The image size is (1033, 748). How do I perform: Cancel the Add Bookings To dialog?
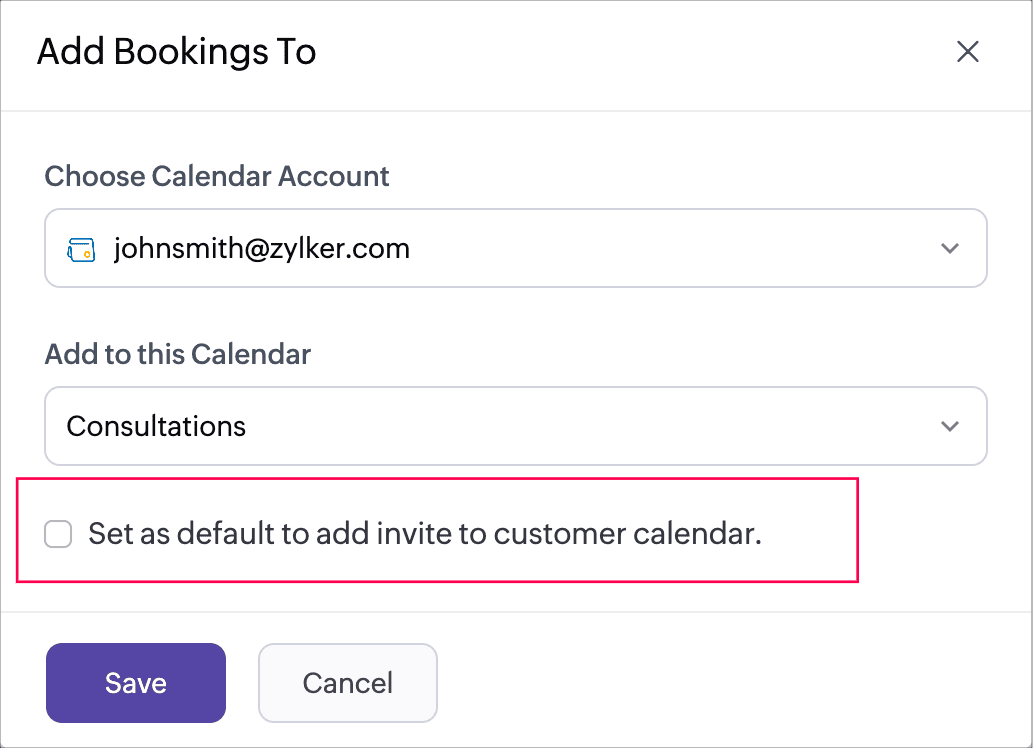tap(348, 683)
